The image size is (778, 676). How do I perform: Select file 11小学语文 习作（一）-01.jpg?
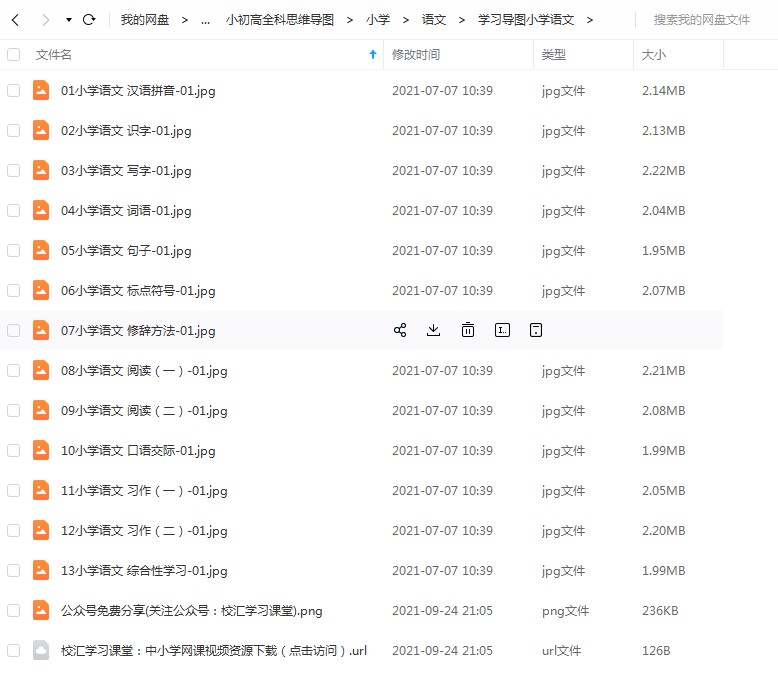[x=144, y=491]
